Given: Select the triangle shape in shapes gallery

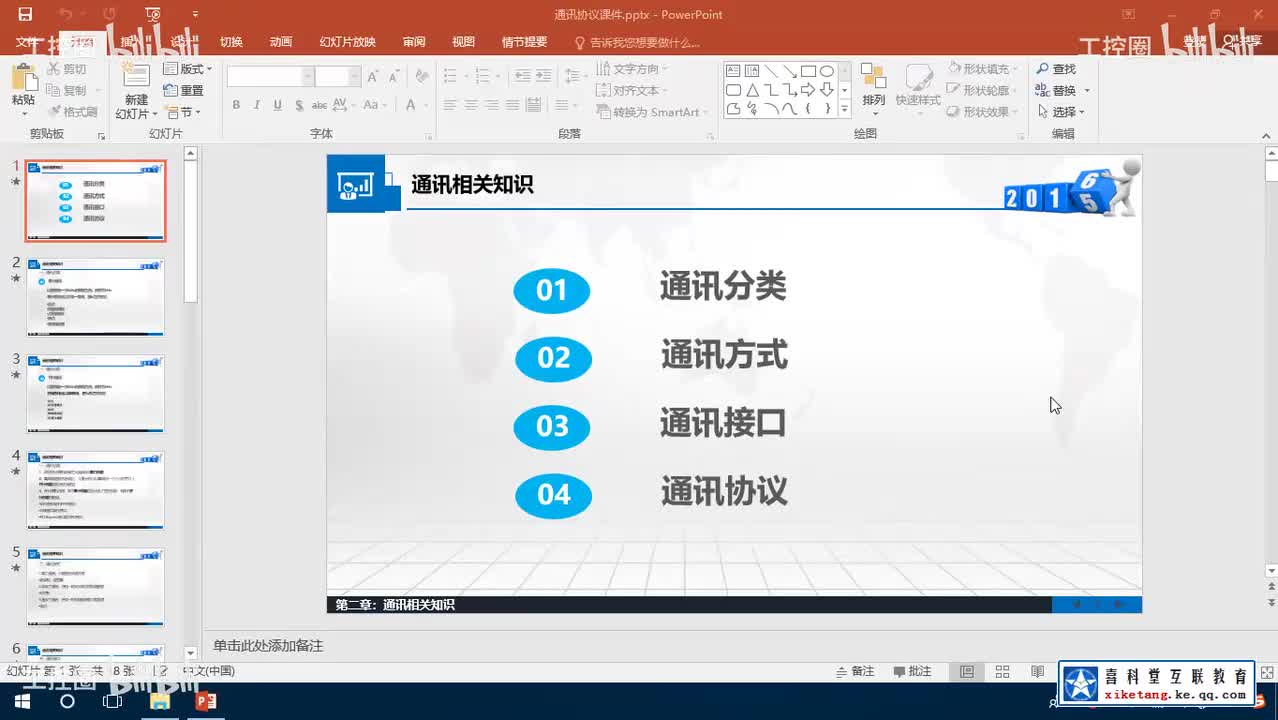Looking at the screenshot, I should point(752,90).
